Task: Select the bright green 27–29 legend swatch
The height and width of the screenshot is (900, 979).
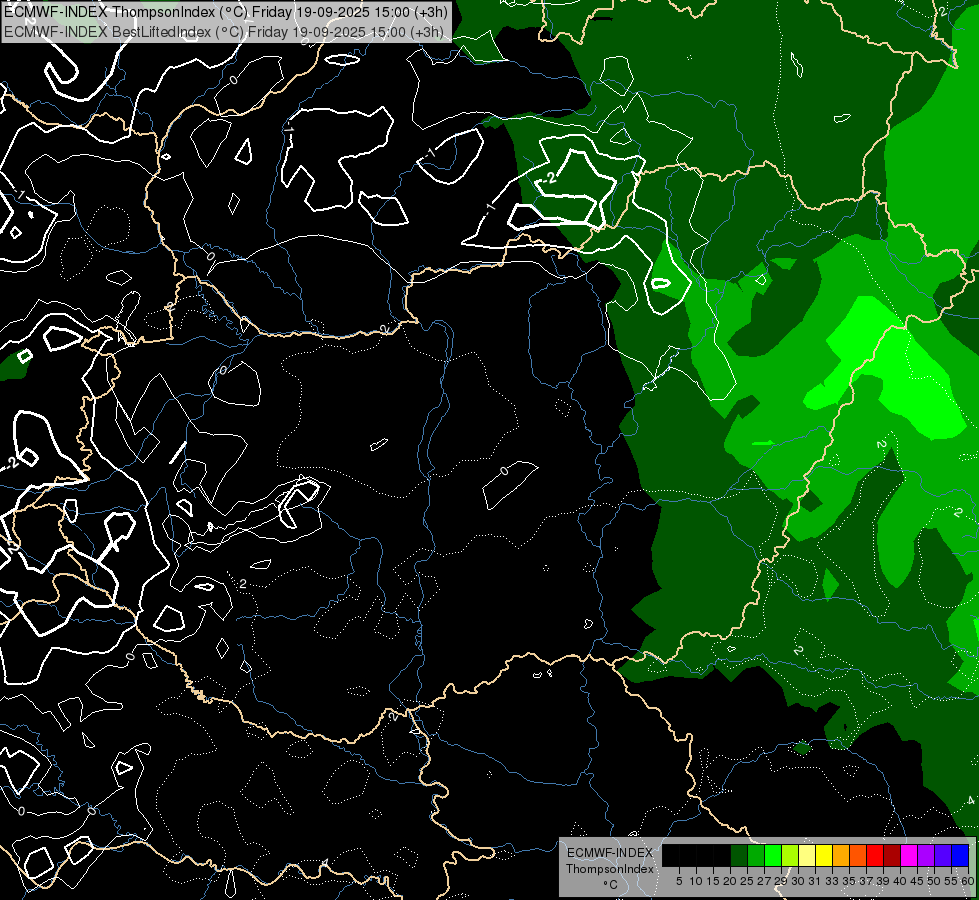Action: (773, 855)
